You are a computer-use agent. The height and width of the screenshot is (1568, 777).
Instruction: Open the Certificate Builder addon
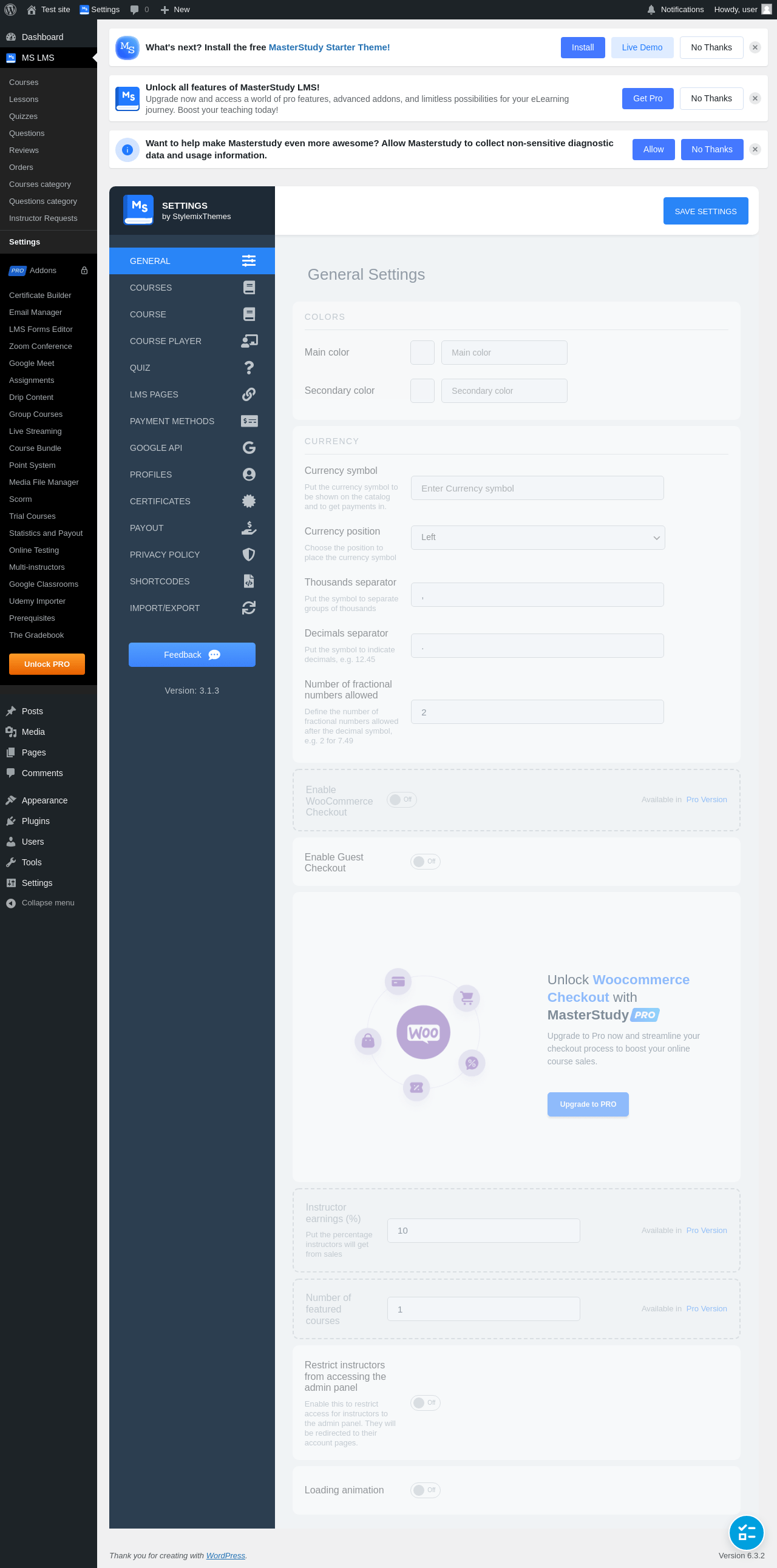point(49,296)
